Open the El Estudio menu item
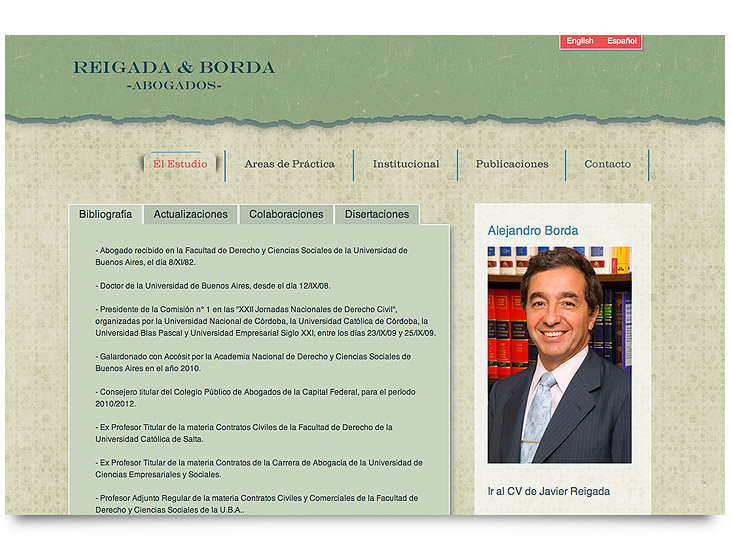This screenshot has width=732, height=537. tap(180, 164)
